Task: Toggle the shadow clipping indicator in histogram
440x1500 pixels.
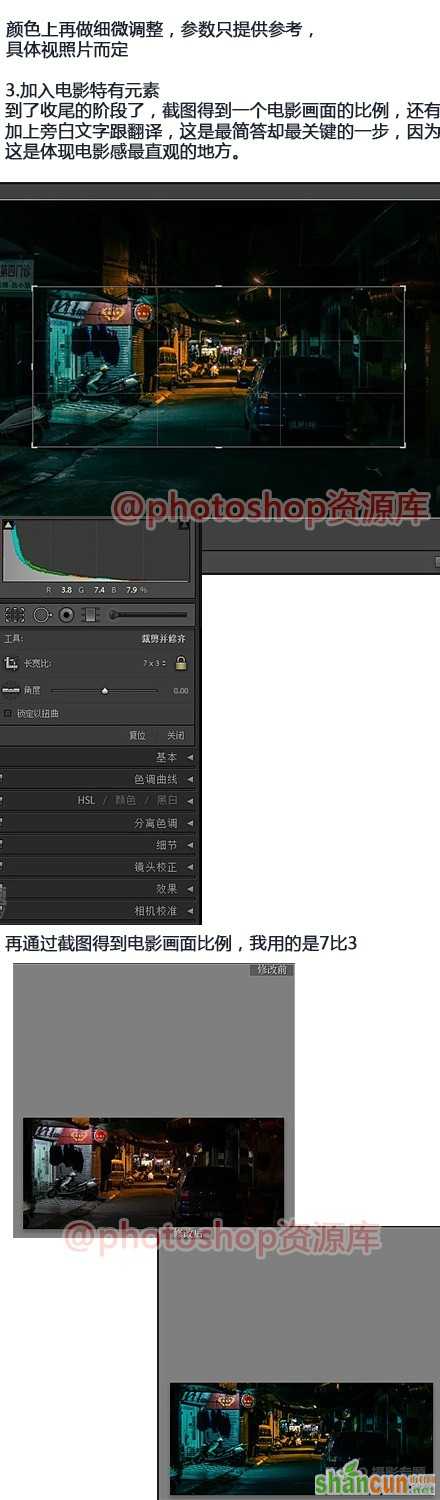Action: click(8, 524)
